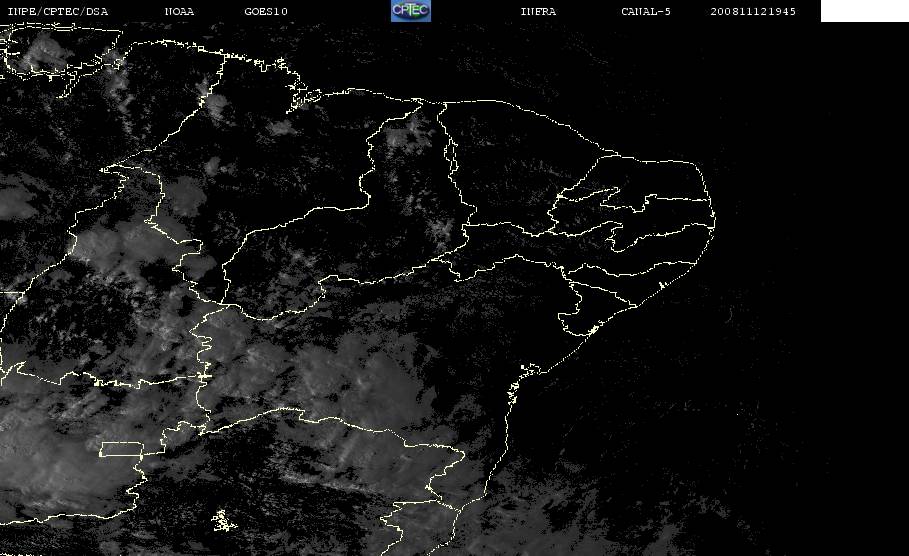This screenshot has width=909, height=556.
Task: Click the NOAA header text
Action: [179, 11]
